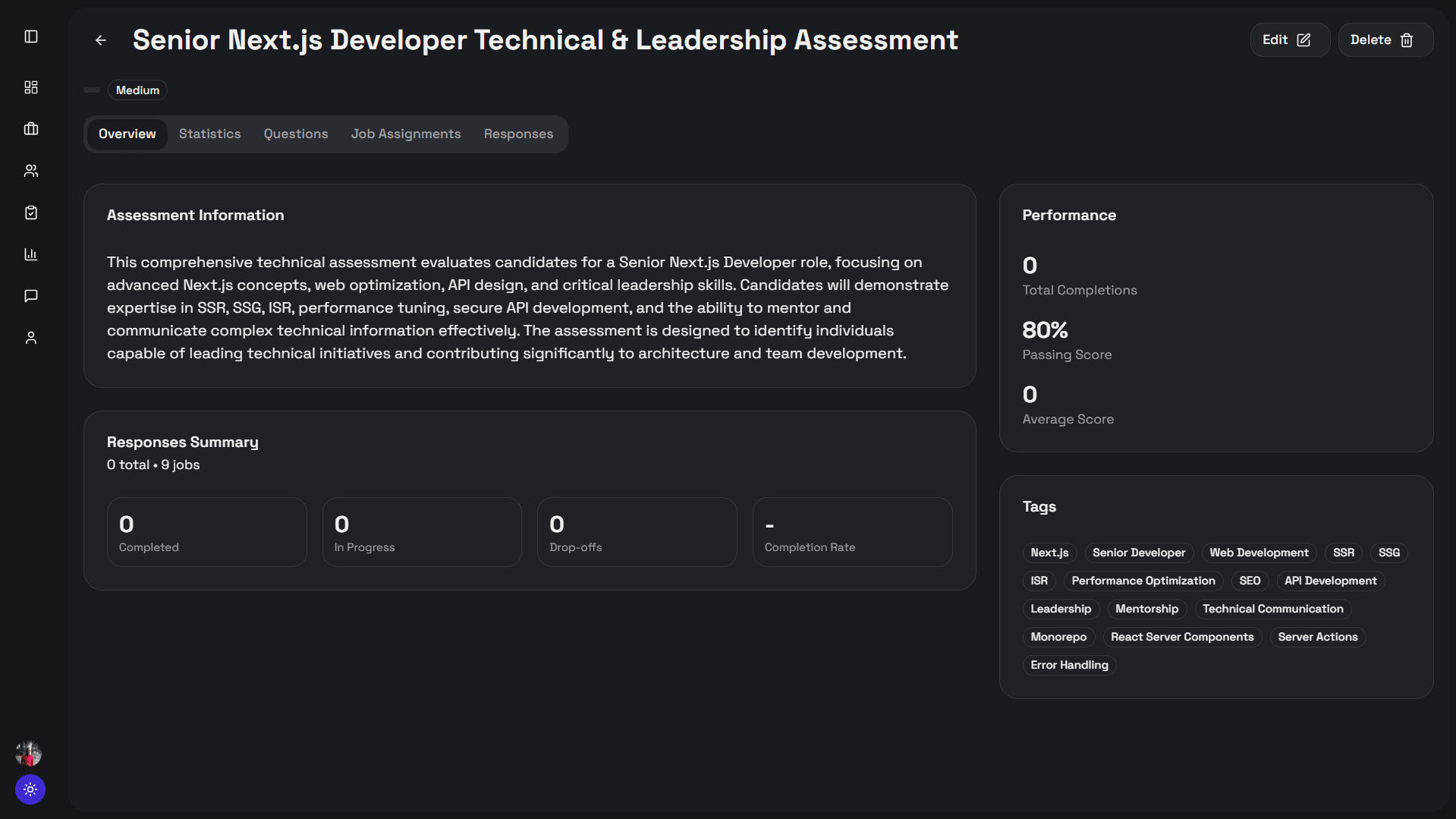Click the Edit button
Viewport: 1456px width, 819px height.
click(x=1288, y=39)
